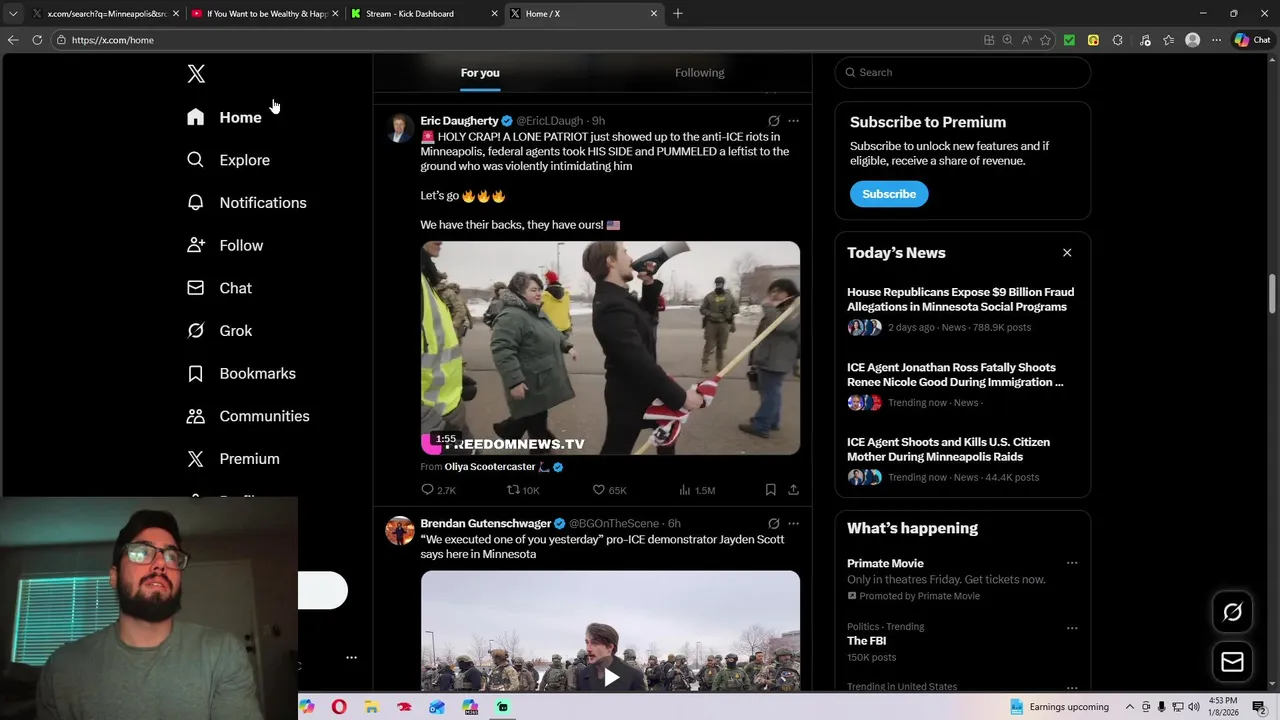Open floating messages envelope button
This screenshot has width=1280, height=720.
point(1232,662)
